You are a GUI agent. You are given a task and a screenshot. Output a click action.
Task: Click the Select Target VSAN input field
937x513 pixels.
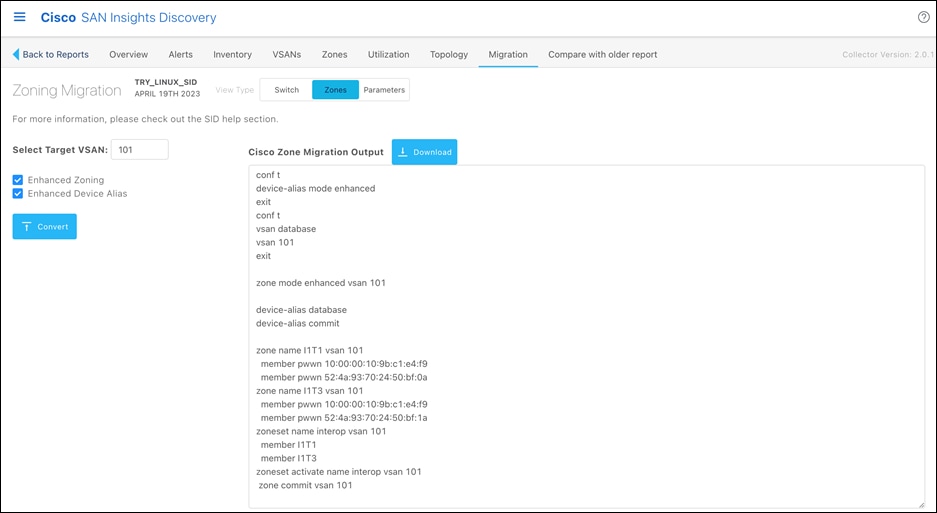pos(140,149)
